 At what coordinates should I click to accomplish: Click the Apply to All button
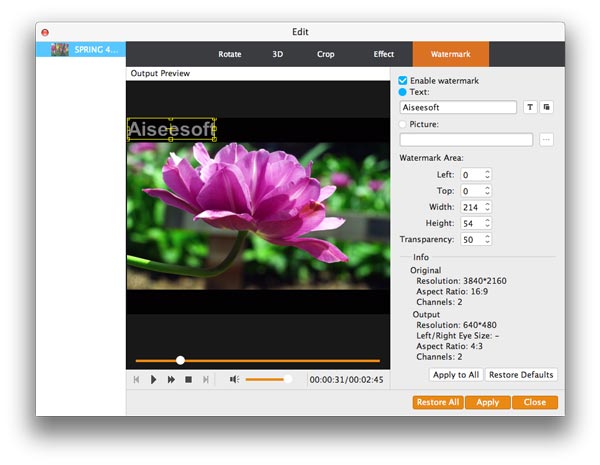(x=456, y=375)
